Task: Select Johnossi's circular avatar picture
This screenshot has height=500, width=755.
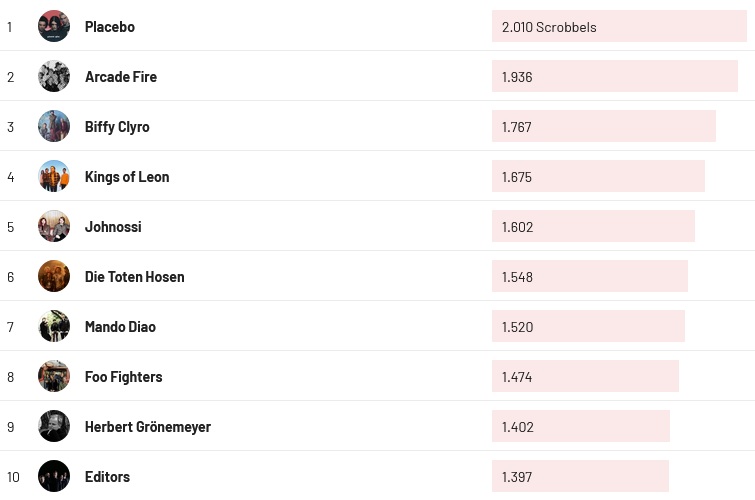Action: coord(54,226)
